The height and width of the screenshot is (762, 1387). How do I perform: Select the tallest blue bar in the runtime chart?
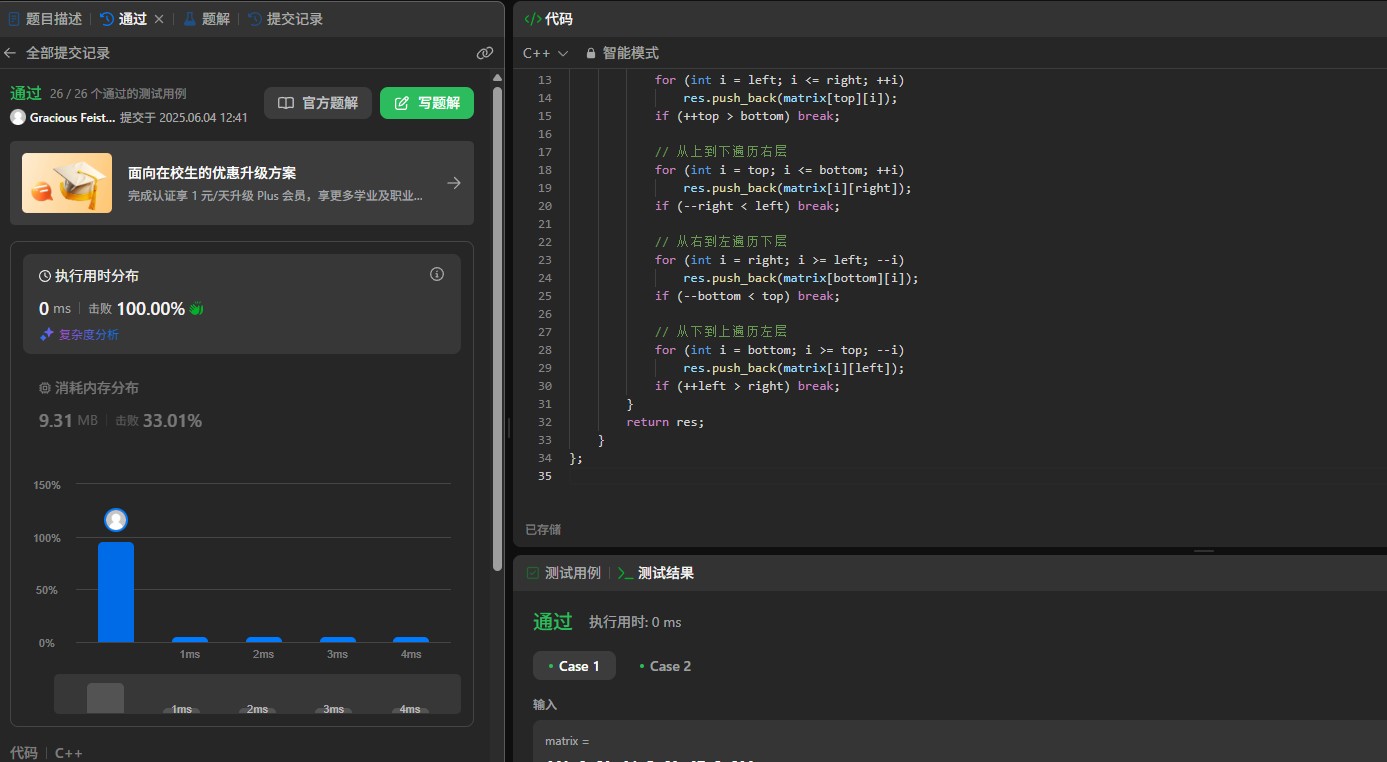coord(116,592)
